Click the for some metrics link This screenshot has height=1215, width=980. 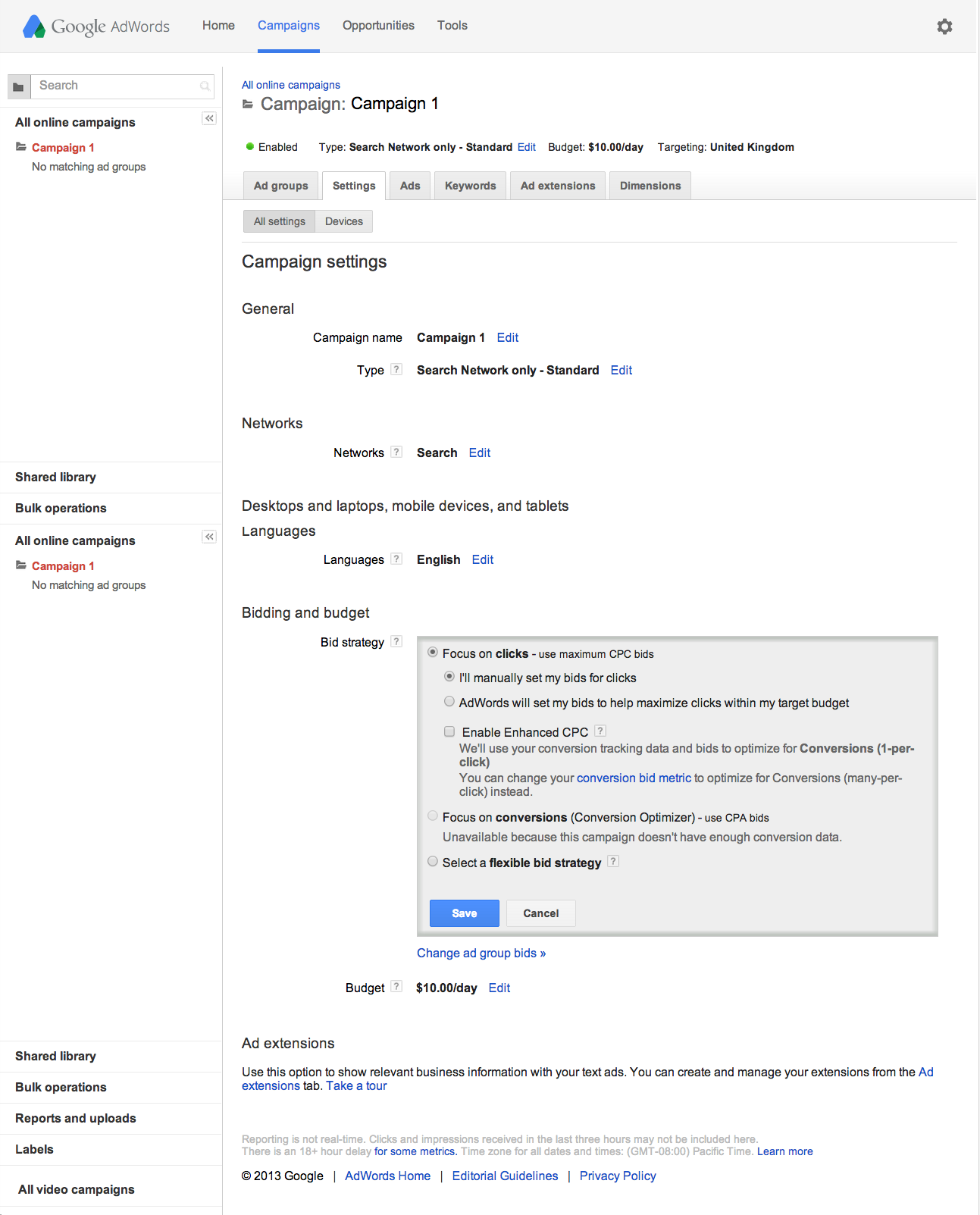[415, 1151]
